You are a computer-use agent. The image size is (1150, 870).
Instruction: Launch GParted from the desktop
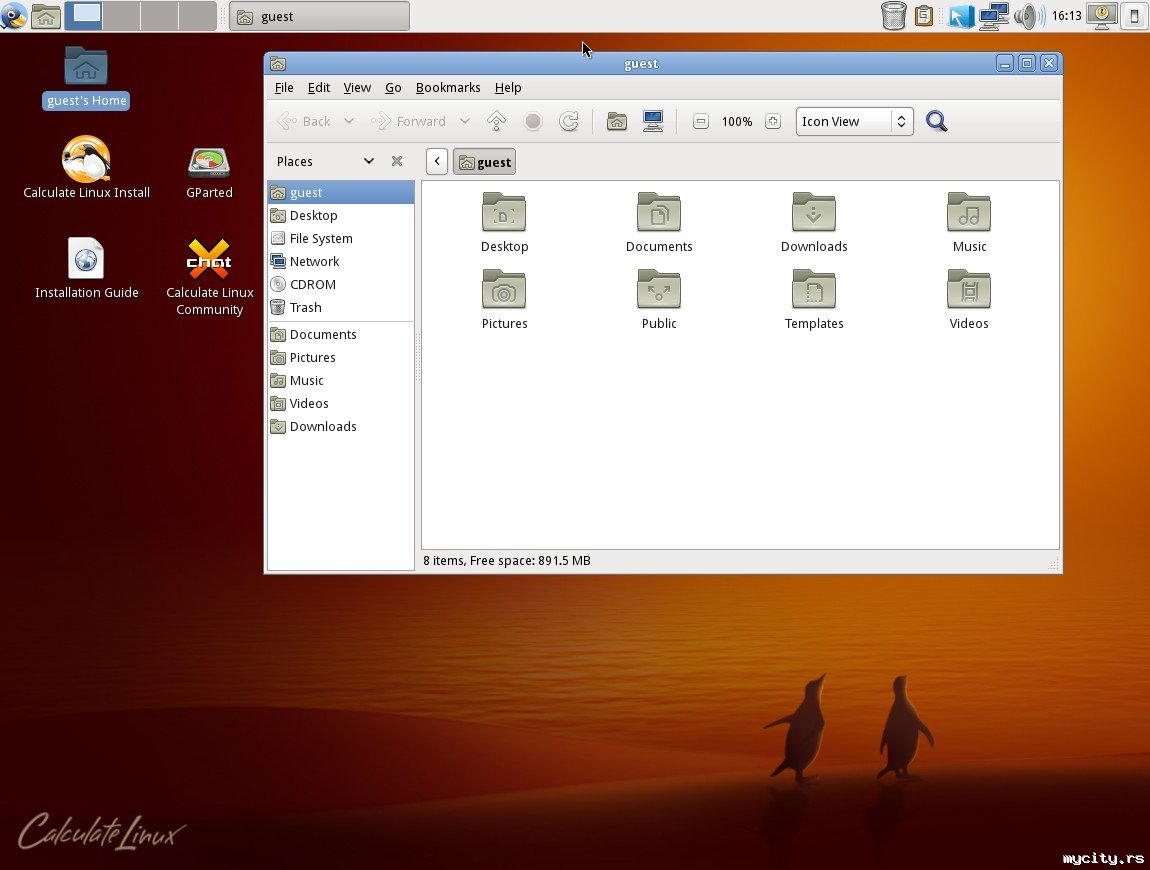[209, 172]
